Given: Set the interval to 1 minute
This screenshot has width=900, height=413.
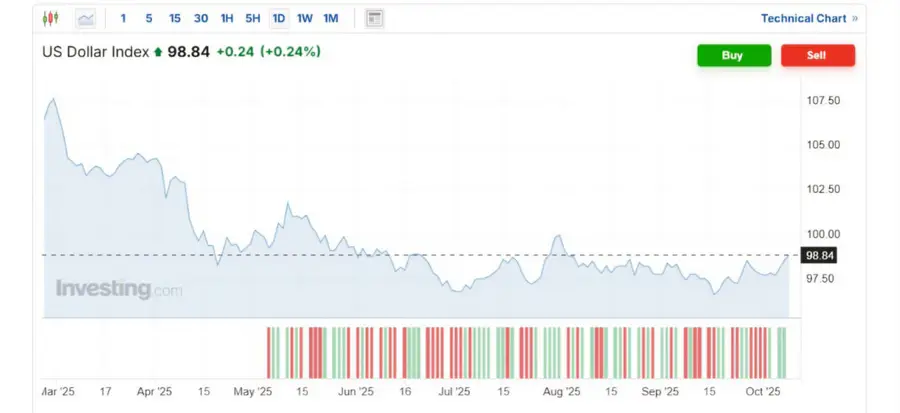Looking at the screenshot, I should tap(123, 18).
